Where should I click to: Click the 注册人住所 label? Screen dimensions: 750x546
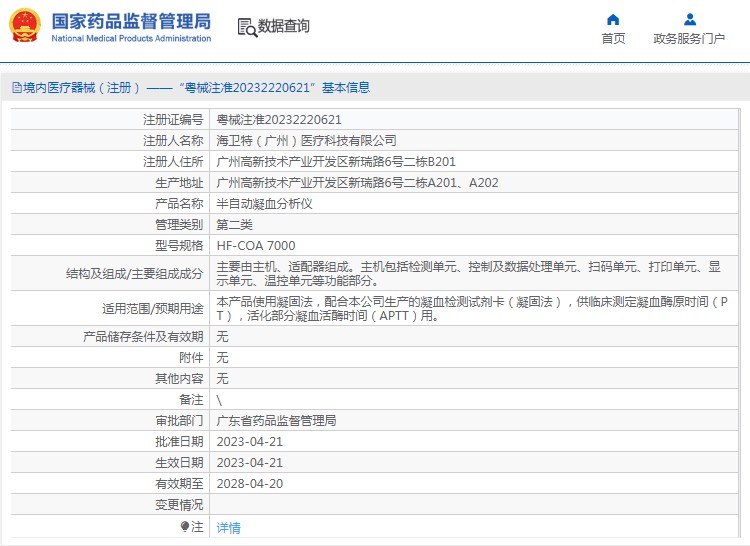pos(173,162)
